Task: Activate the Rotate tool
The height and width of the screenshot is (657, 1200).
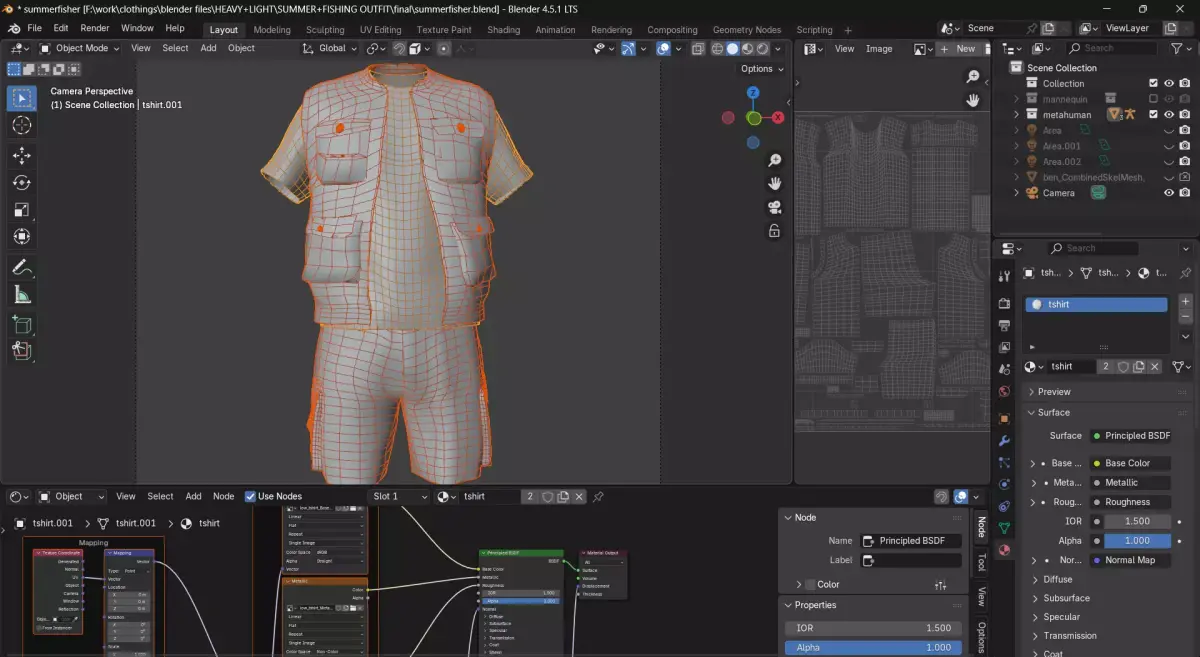Action: 21,183
